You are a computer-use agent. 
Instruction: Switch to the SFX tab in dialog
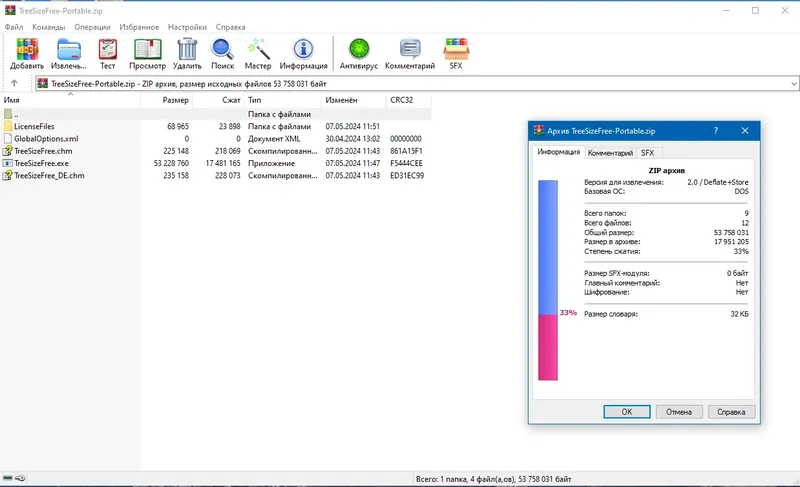click(647, 153)
